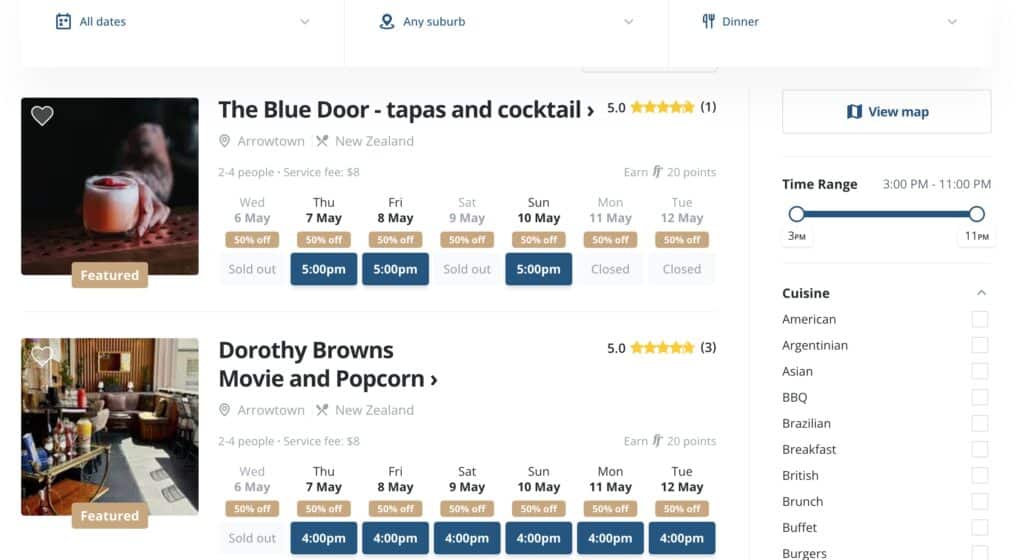Check the Brazilian cuisine checkbox
This screenshot has height=560, width=1024.
[980, 424]
